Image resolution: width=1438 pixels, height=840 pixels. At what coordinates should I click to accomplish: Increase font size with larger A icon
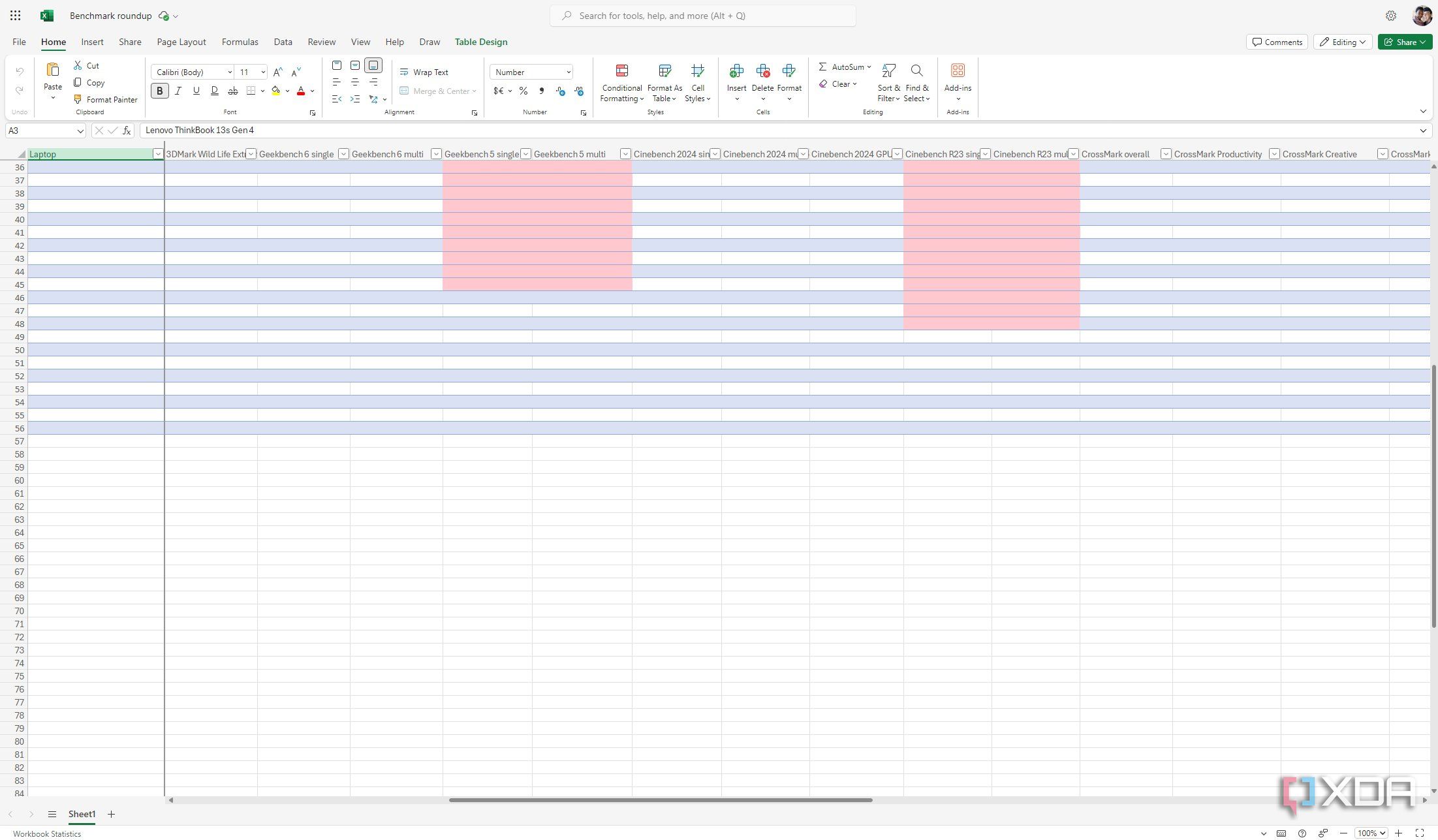tap(278, 72)
